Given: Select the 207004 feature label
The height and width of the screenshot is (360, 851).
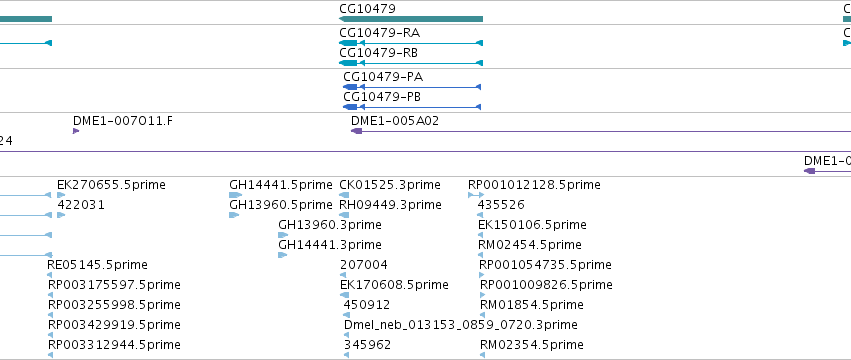Looking at the screenshot, I should pyautogui.click(x=364, y=265).
